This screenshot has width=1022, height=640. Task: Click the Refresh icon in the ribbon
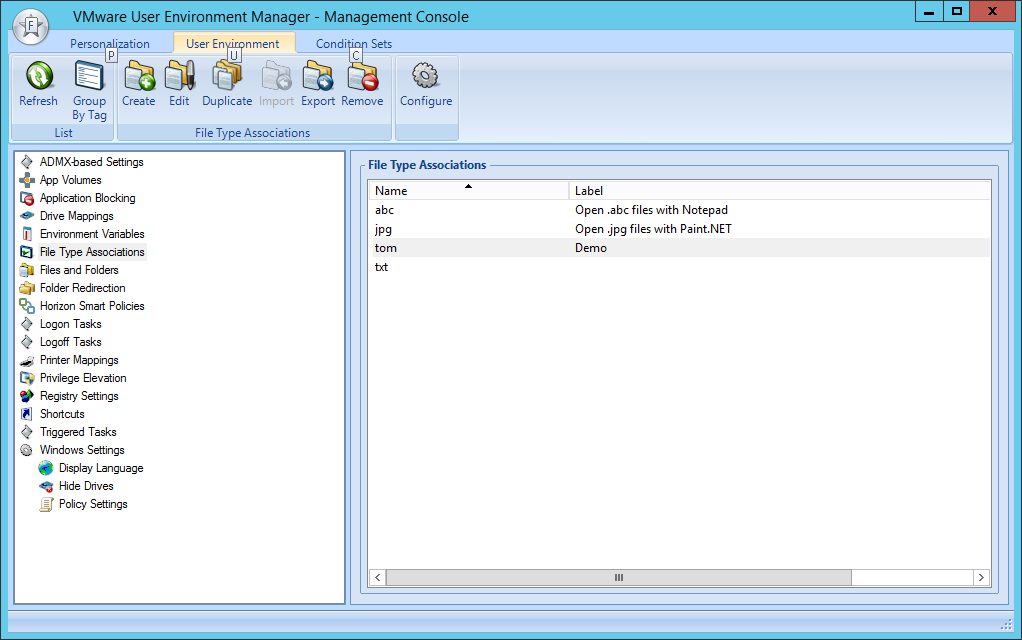coord(38,77)
